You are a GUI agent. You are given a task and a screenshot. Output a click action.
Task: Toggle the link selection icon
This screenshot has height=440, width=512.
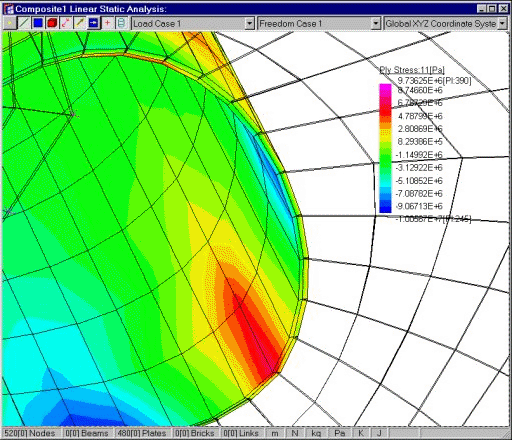click(x=66, y=23)
